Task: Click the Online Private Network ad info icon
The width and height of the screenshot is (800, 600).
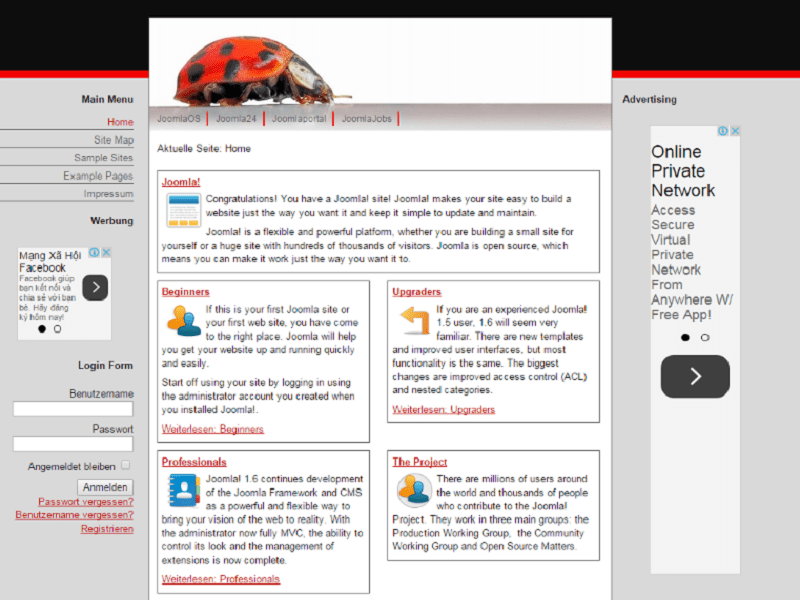Action: [x=722, y=131]
